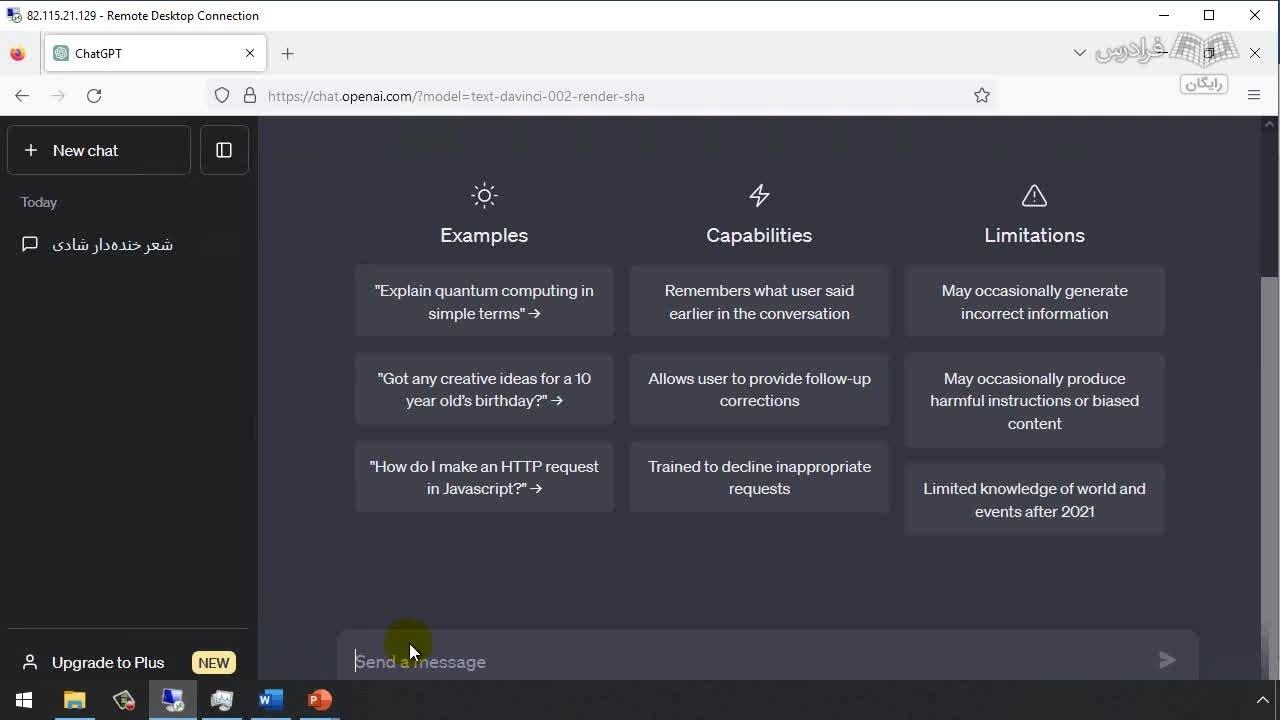Click the Send a message input field
The width and height of the screenshot is (1280, 720).
coord(750,661)
